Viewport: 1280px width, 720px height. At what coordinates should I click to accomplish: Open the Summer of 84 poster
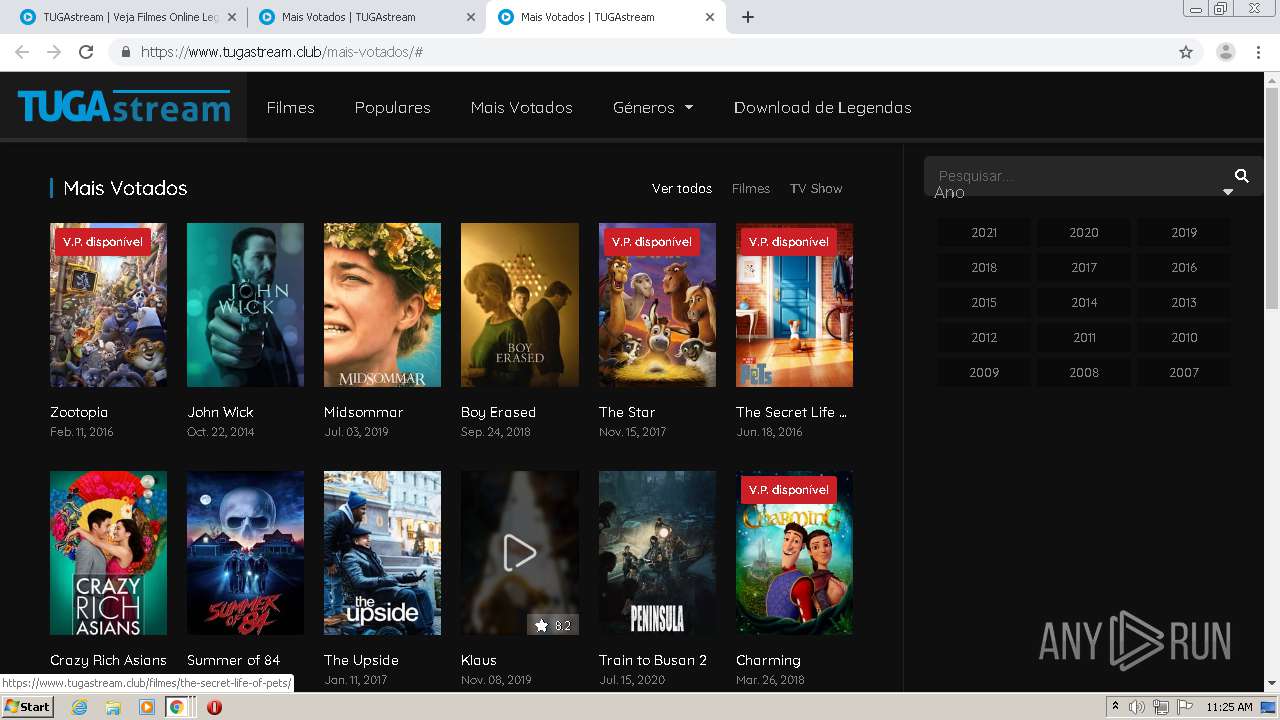245,553
